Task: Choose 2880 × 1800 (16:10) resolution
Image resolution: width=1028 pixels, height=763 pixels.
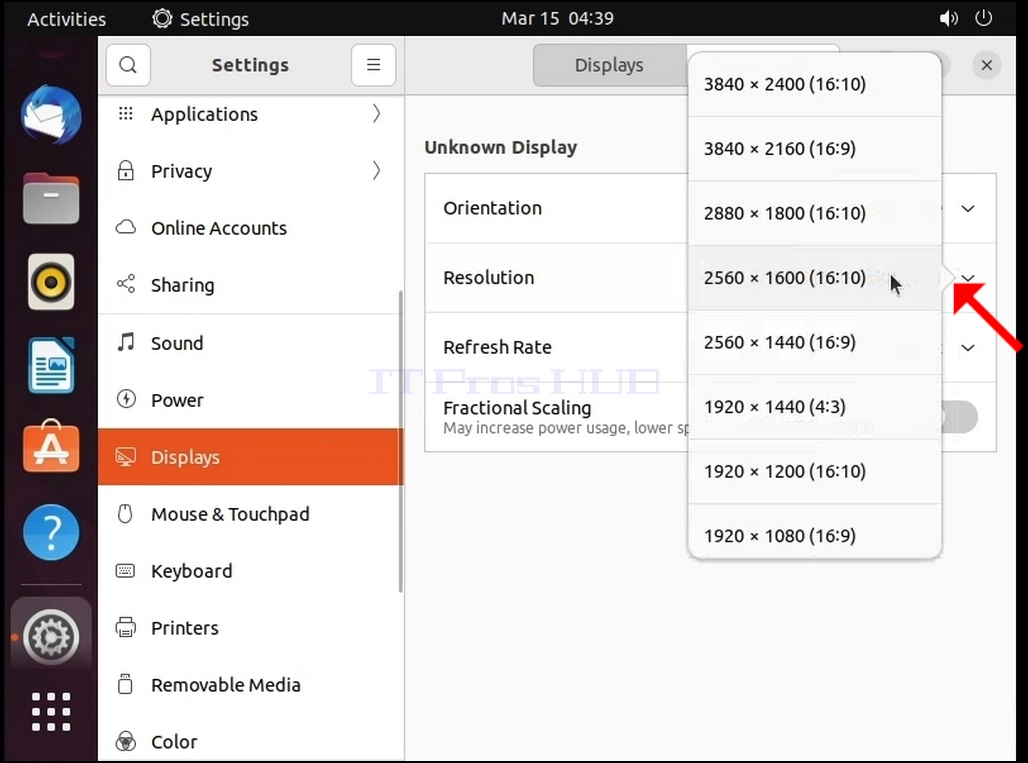Action: 815,214
